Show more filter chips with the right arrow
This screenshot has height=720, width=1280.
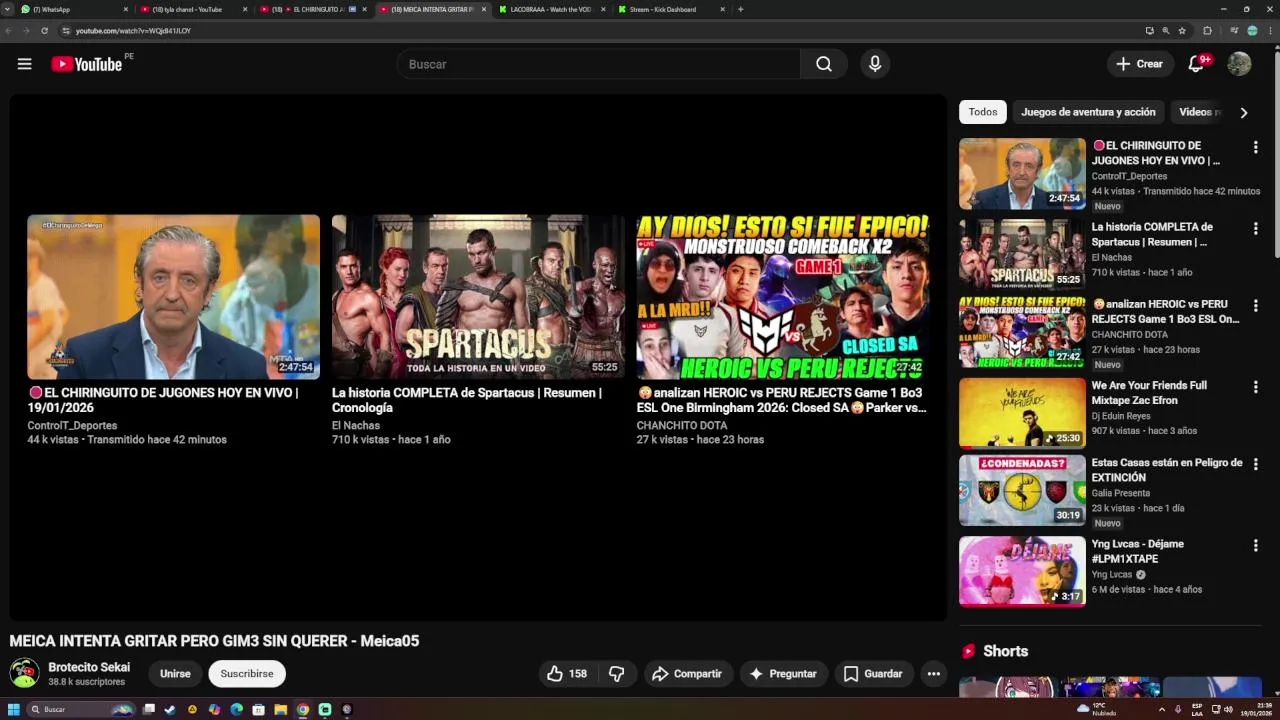point(1243,113)
